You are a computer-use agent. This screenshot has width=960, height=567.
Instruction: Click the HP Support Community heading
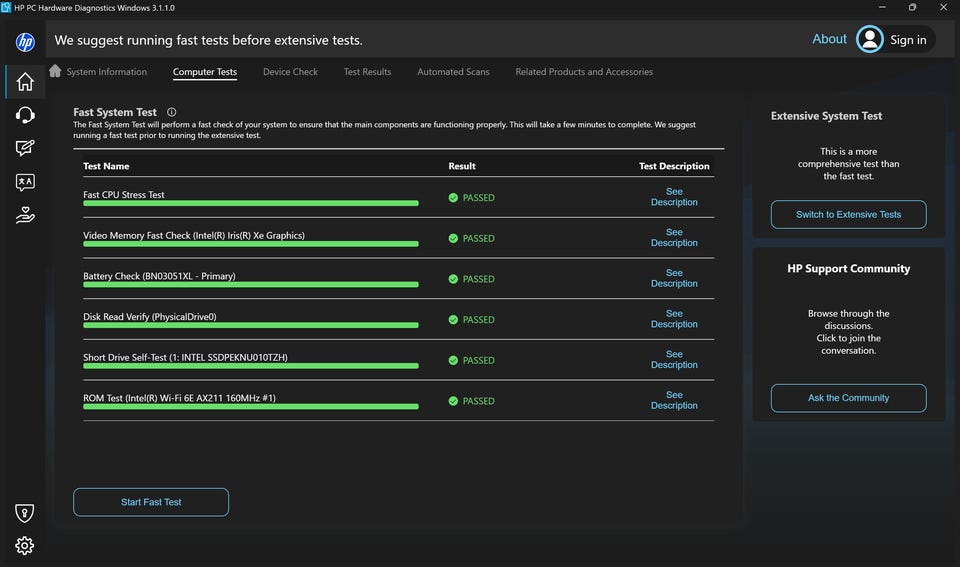tap(848, 268)
